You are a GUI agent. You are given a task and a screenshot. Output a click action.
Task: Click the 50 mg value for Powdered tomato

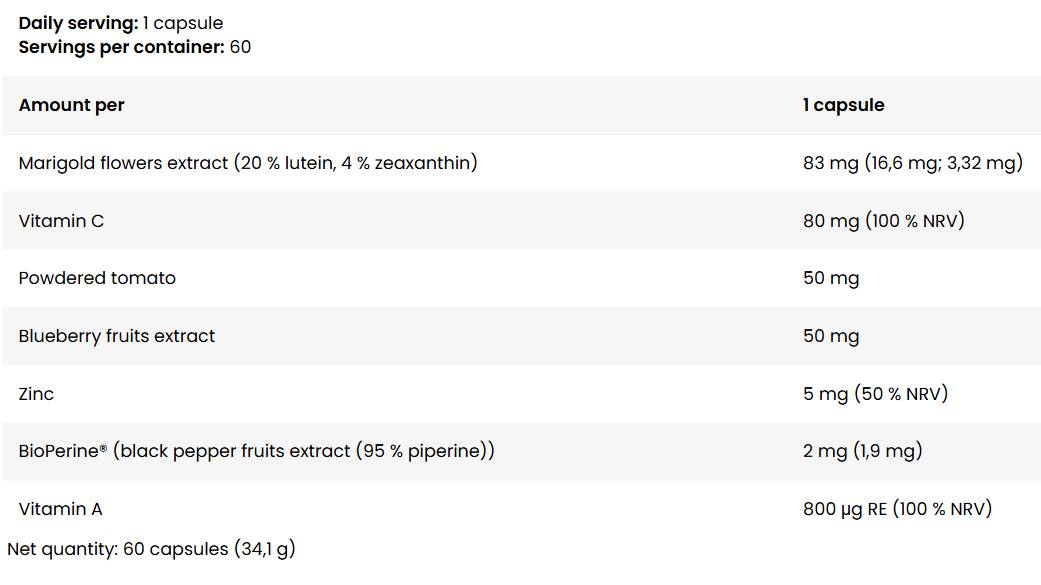[x=830, y=278]
